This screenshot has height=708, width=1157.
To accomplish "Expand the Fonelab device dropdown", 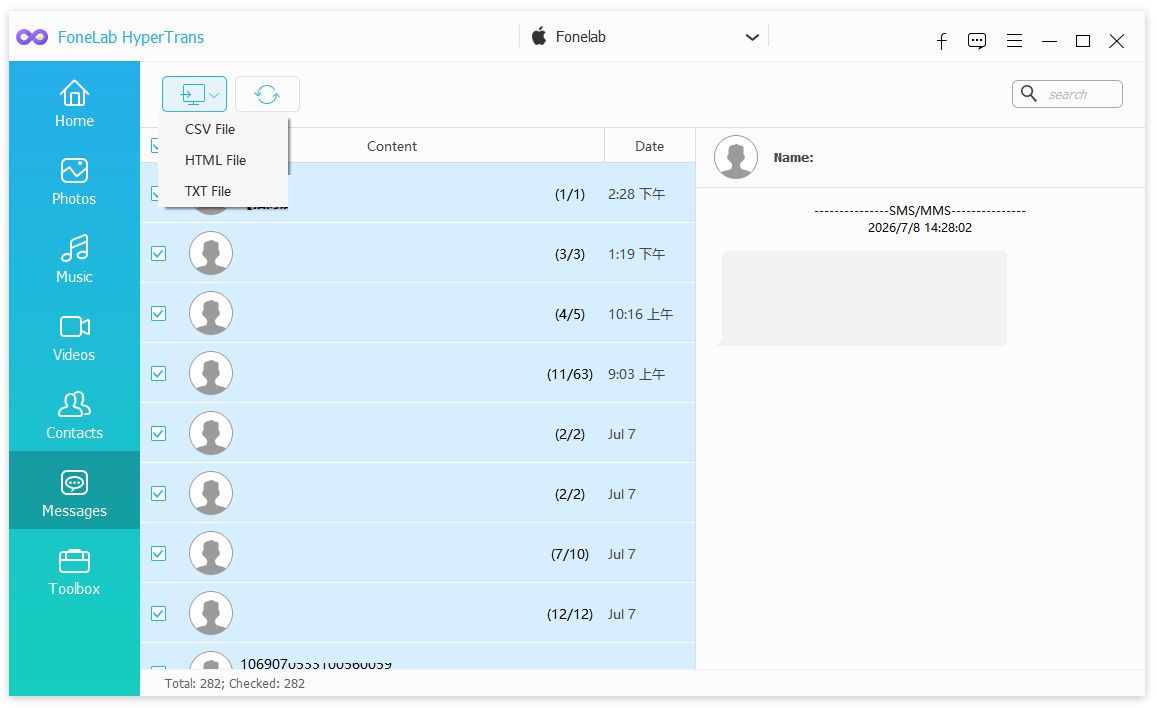I will (x=752, y=37).
